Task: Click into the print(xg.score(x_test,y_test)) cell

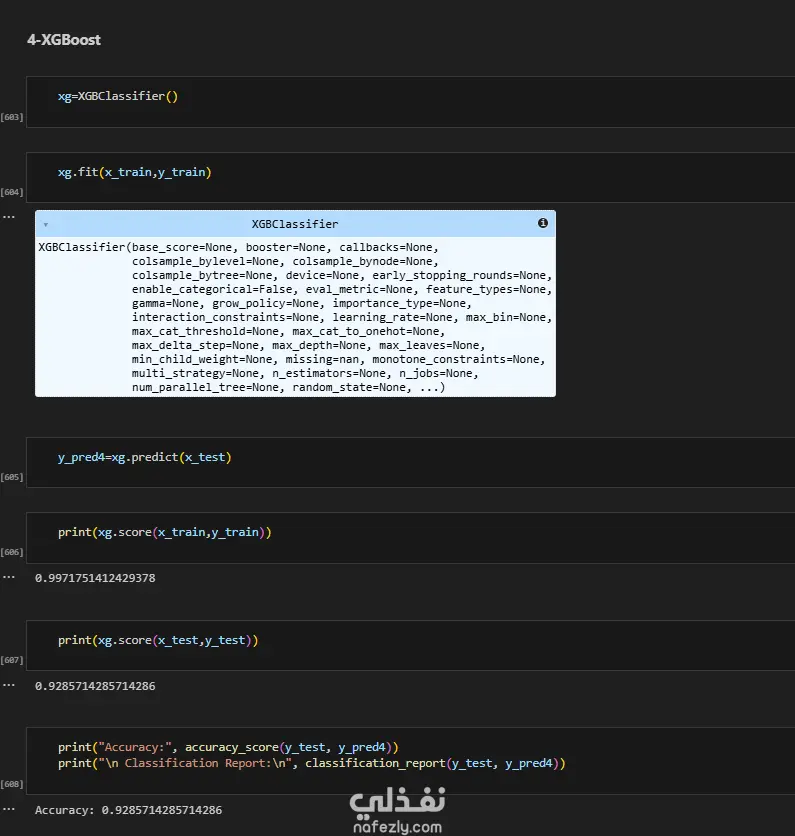Action: pos(411,646)
